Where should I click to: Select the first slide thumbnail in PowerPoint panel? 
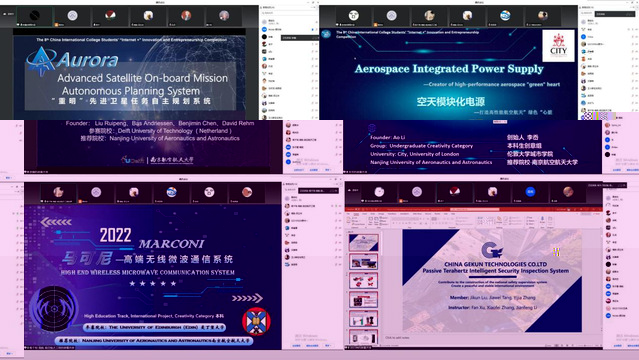tap(364, 243)
